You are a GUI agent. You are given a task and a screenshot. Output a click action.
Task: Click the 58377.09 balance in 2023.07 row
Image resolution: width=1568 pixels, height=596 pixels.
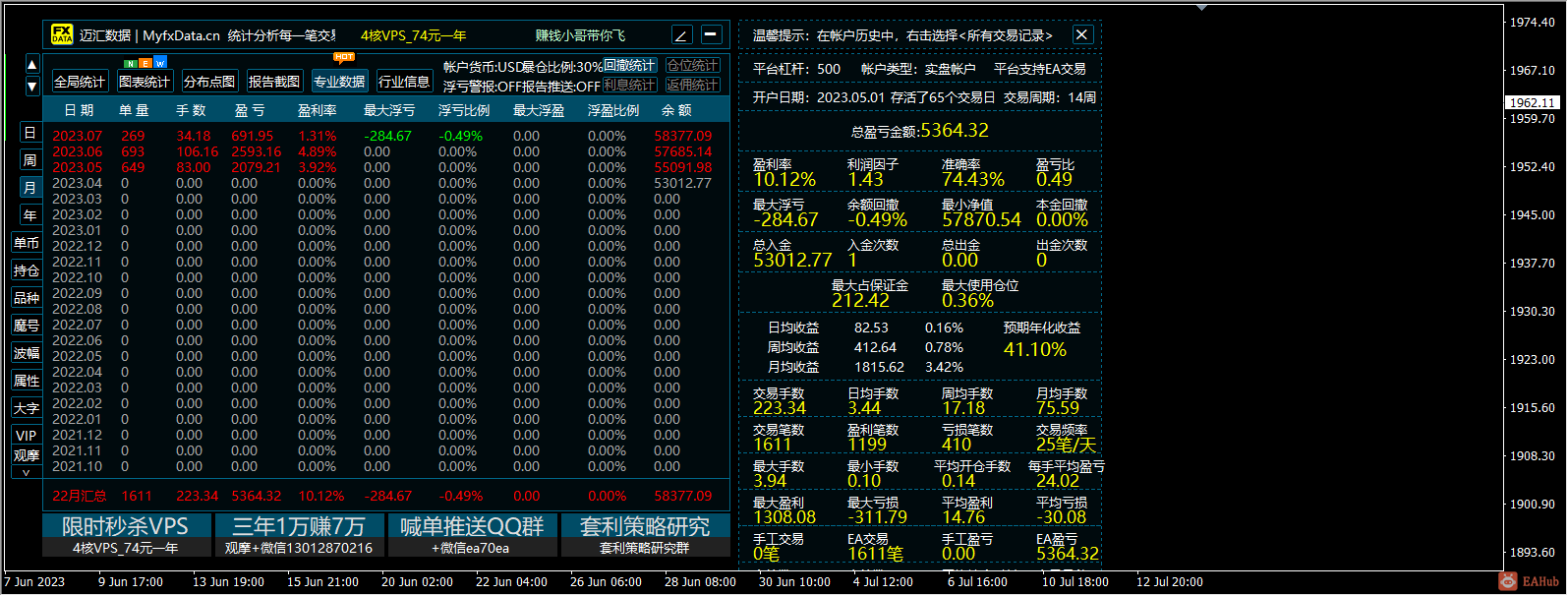pos(683,136)
